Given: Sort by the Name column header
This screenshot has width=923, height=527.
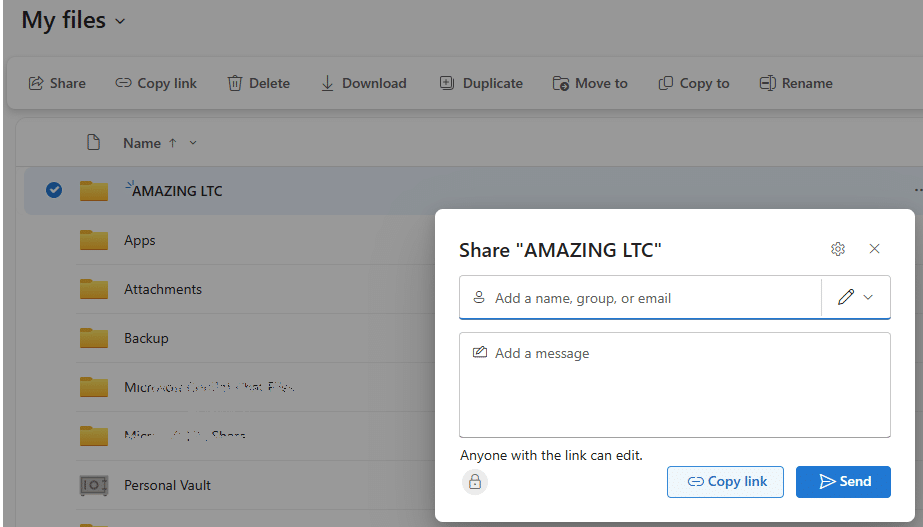Looking at the screenshot, I should click(x=142, y=143).
